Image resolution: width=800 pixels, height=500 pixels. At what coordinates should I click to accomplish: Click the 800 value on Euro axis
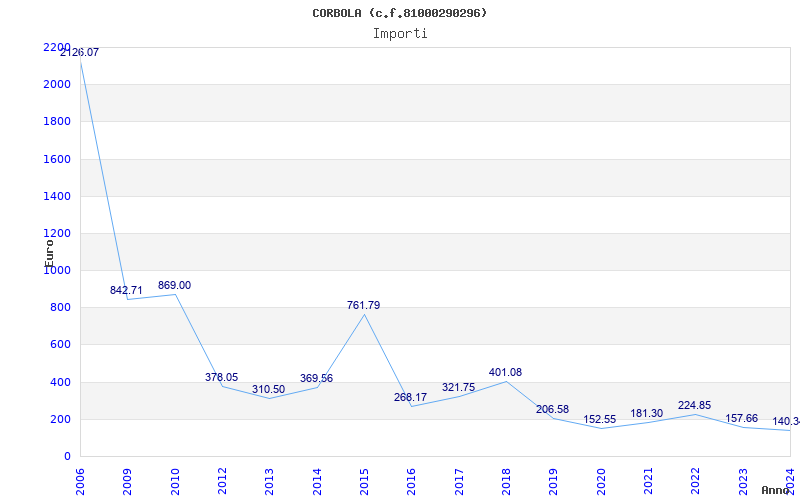60,308
